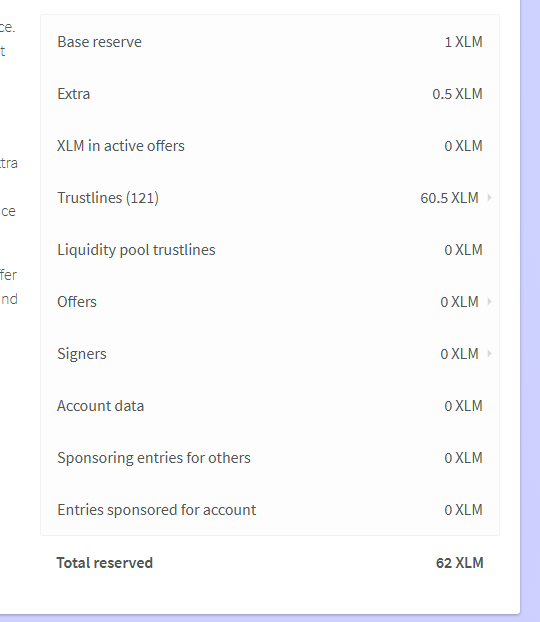Click the 1 XLM base reserve value

463,42
